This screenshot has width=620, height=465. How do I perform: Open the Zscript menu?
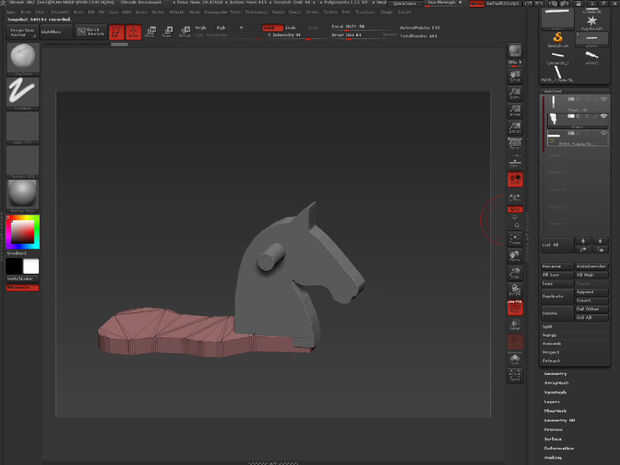(x=403, y=12)
